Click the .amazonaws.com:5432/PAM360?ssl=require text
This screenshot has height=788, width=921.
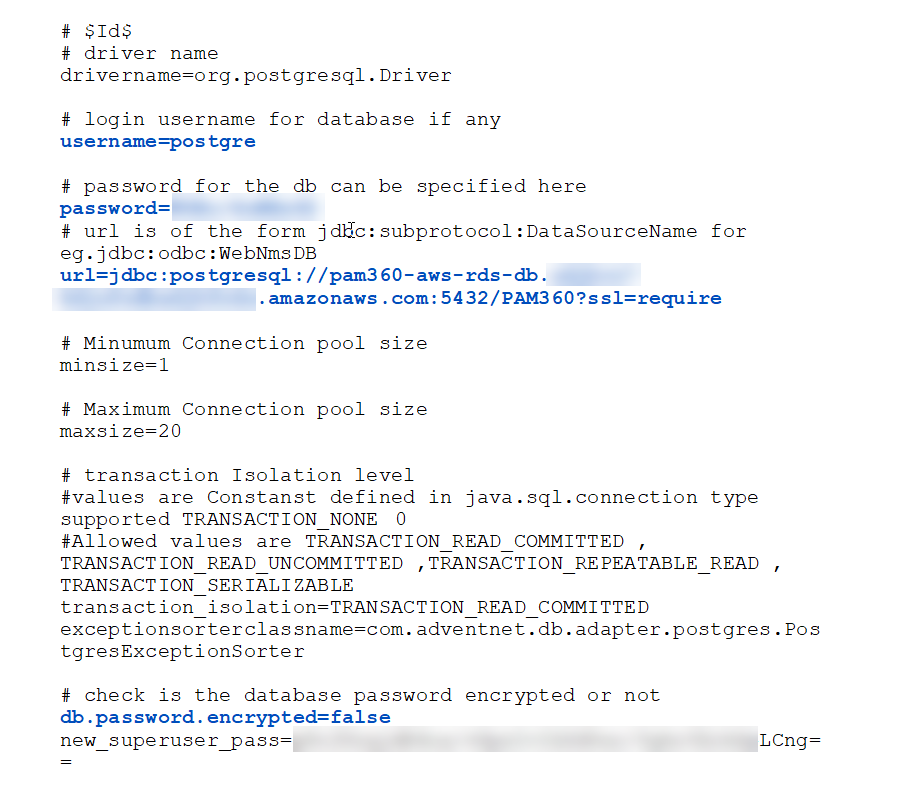pos(490,298)
